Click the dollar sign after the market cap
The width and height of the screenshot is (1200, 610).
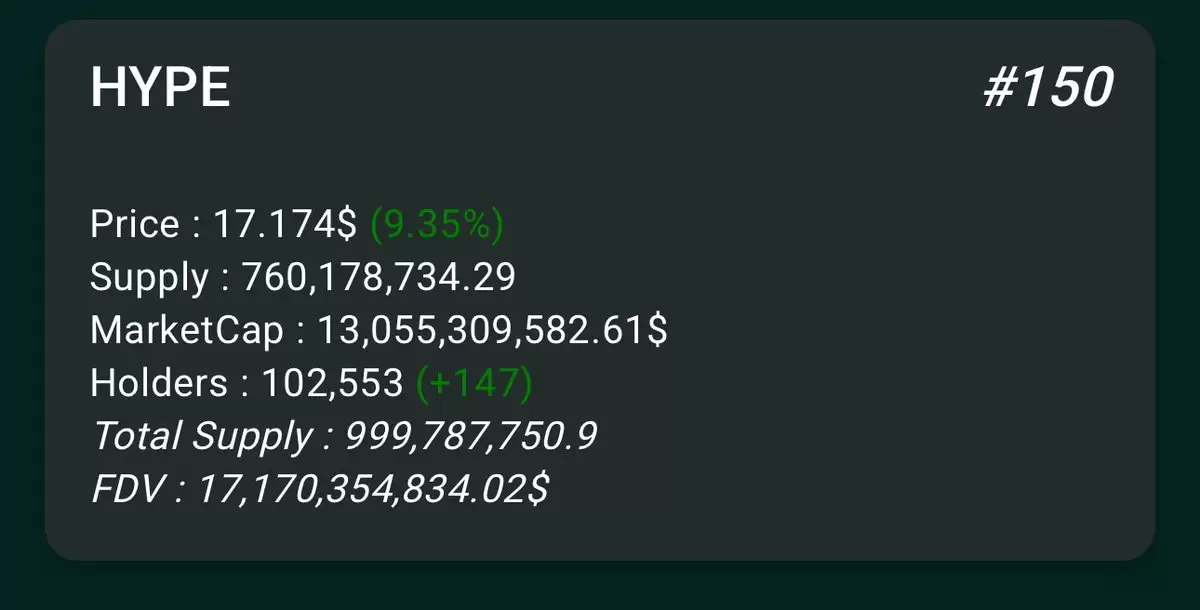point(657,331)
